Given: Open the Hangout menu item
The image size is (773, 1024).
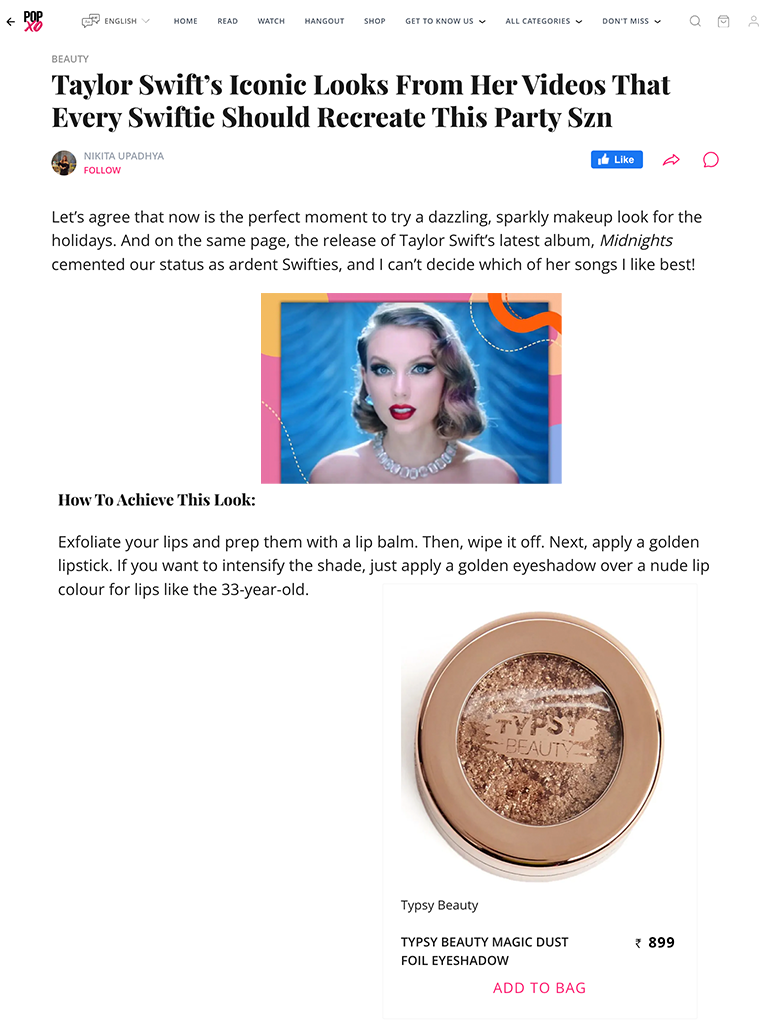Looking at the screenshot, I should point(324,21).
